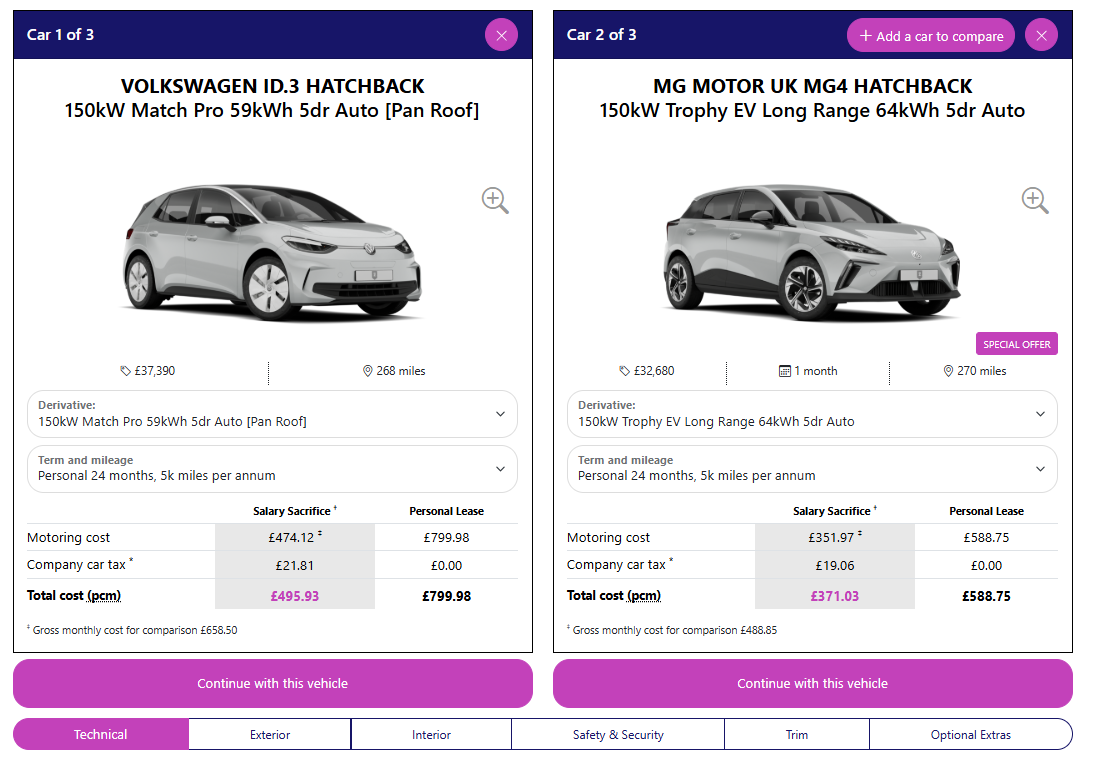Image resolution: width=1103 pixels, height=759 pixels.
Task: Click the 268 miles range pin icon
Action: [x=368, y=371]
